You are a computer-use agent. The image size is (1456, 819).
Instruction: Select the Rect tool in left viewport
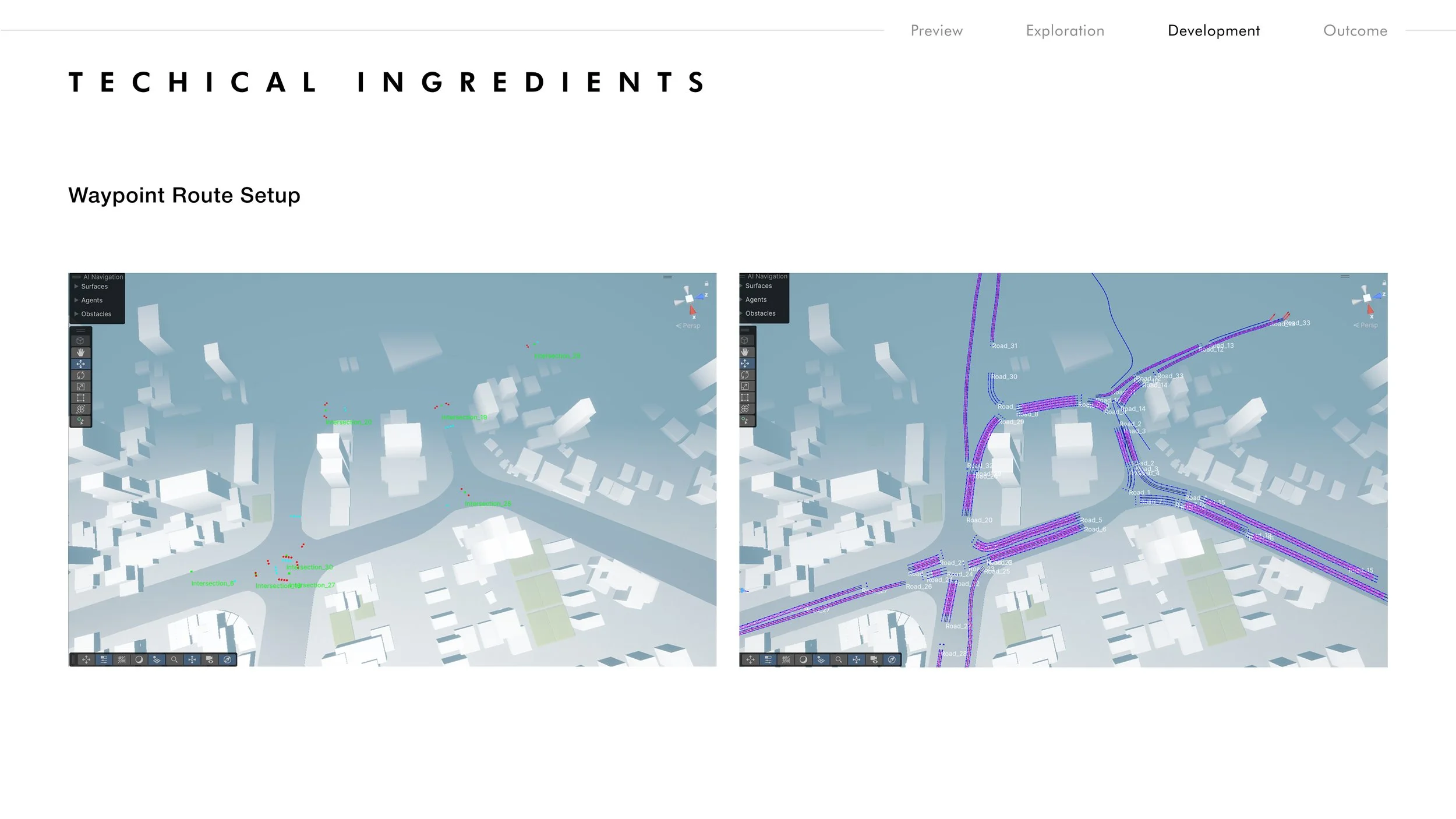tap(80, 398)
